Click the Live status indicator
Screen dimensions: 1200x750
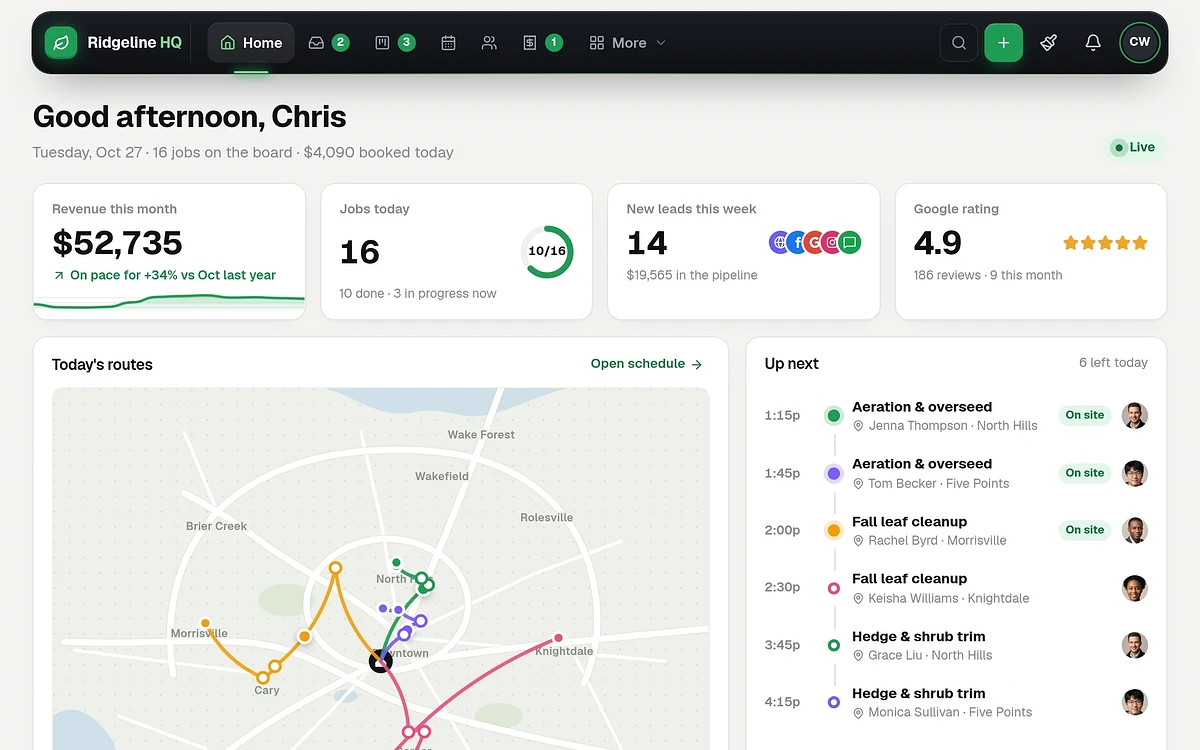click(1137, 148)
